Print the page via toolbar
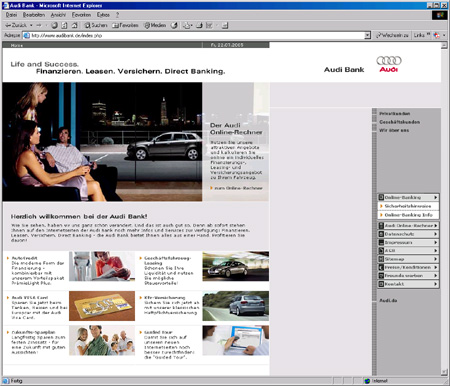 pos(199,25)
